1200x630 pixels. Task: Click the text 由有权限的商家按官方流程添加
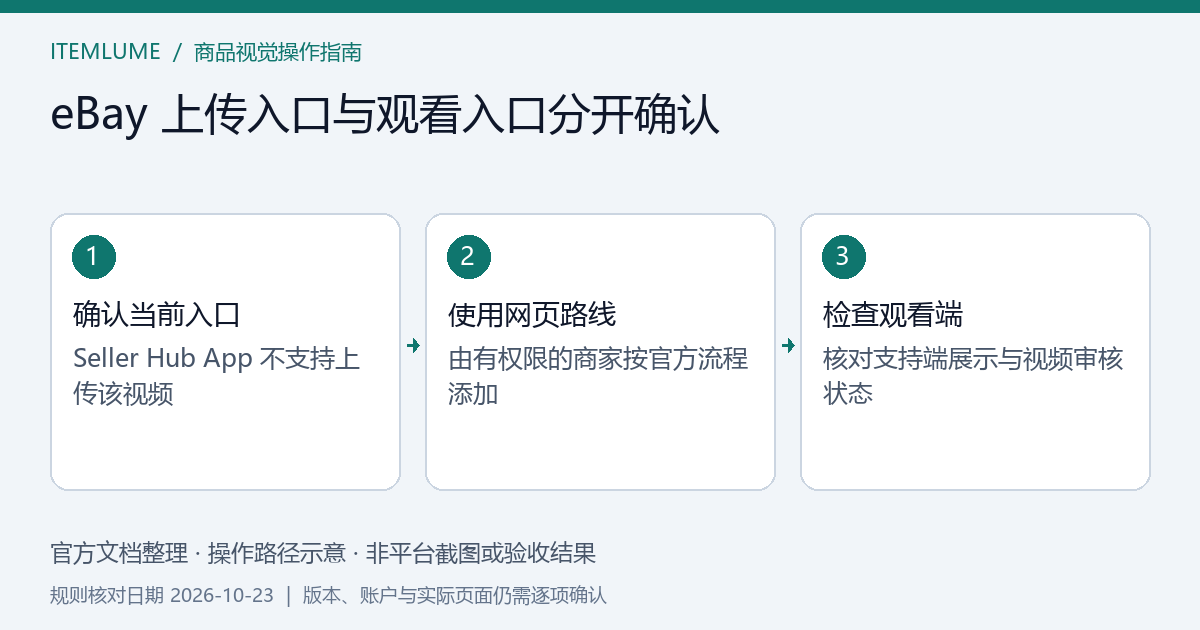pos(598,376)
